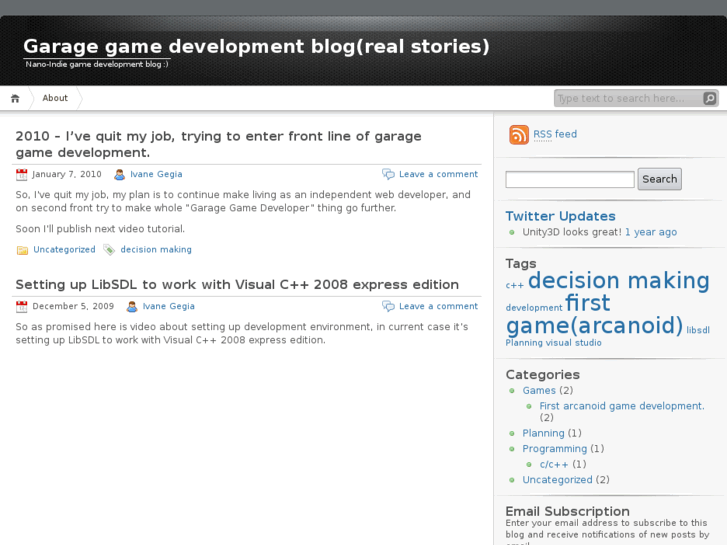The image size is (727, 545).
Task: Click the 'Soon I'll publish next video tutorial.' text
Action: click(100, 229)
